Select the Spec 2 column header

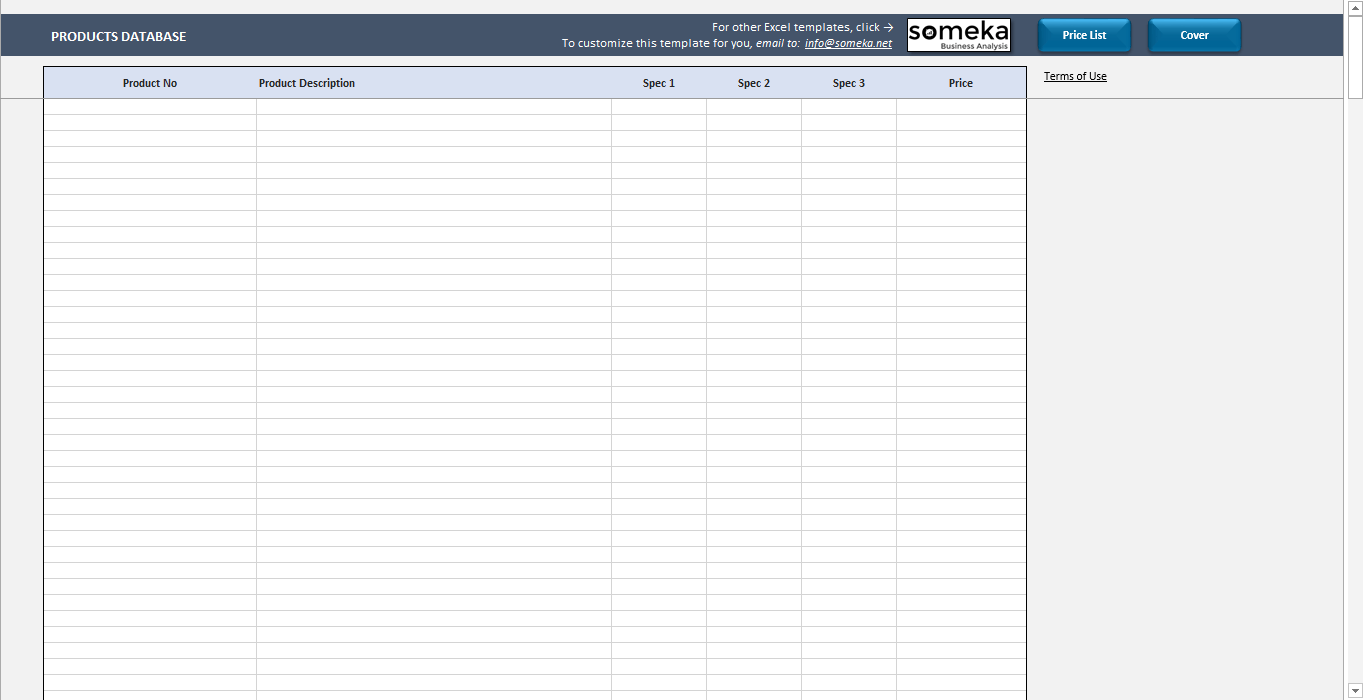(754, 83)
